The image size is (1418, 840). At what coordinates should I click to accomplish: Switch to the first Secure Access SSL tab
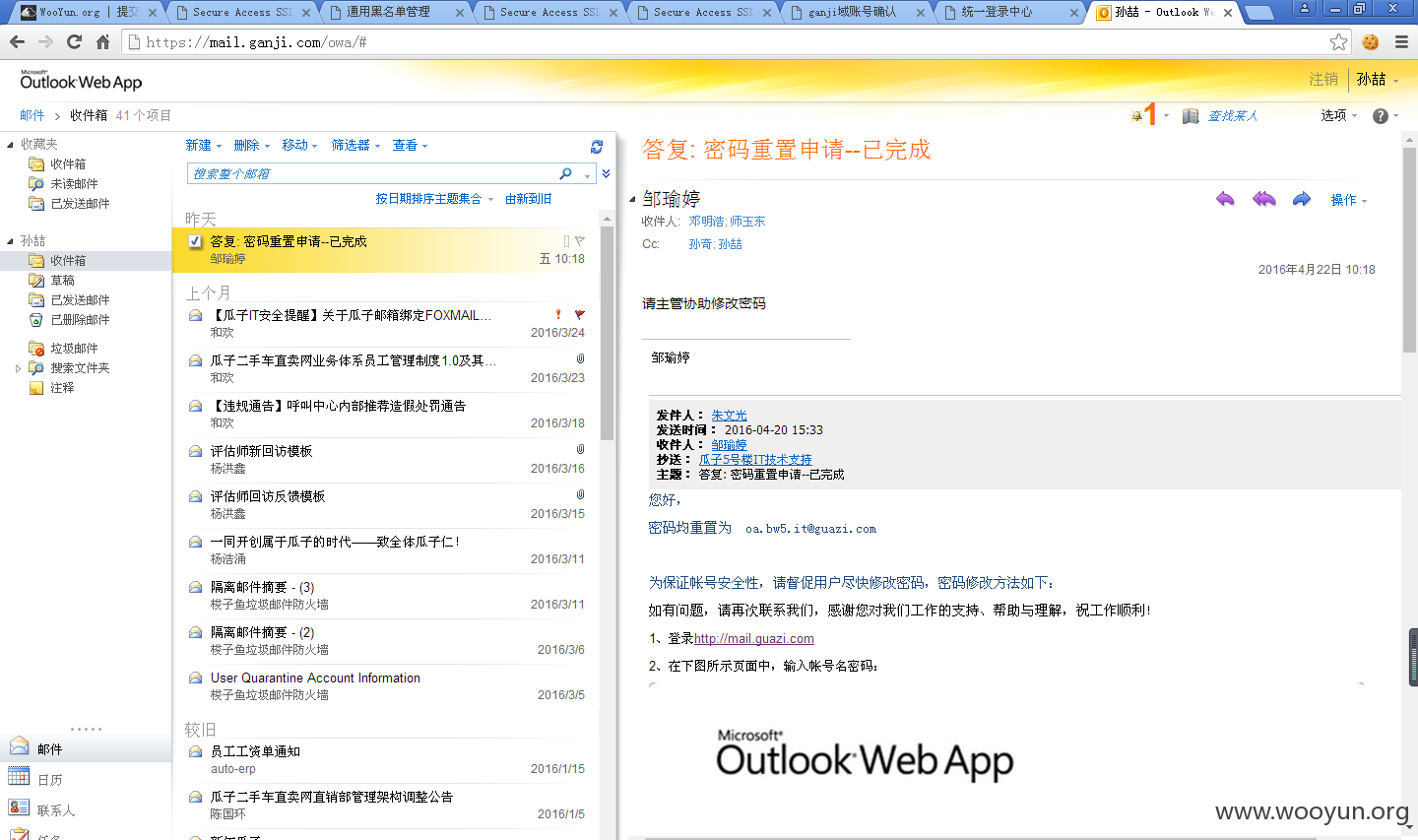tap(241, 12)
